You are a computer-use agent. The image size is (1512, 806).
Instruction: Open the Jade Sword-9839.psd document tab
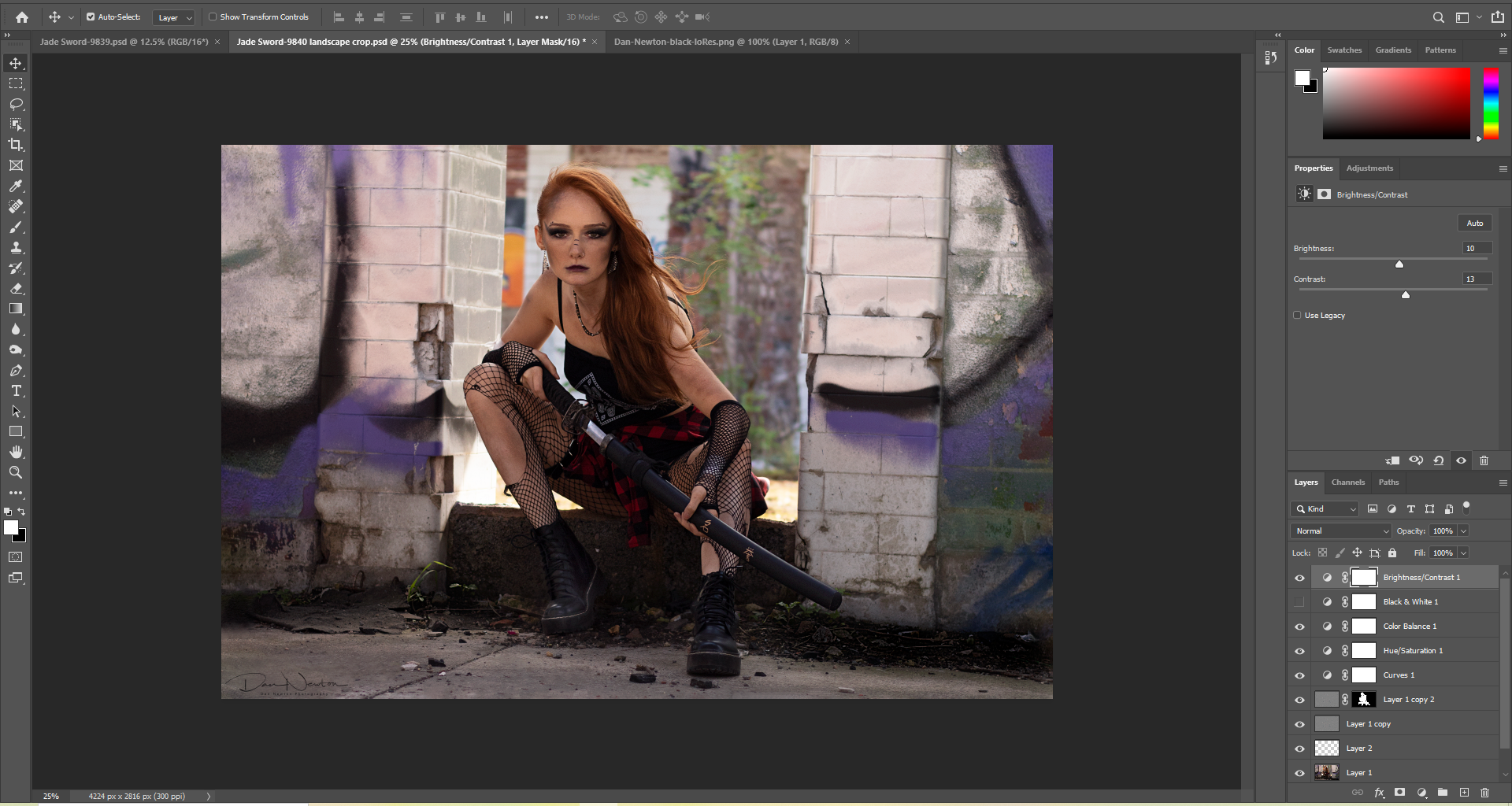tap(124, 42)
